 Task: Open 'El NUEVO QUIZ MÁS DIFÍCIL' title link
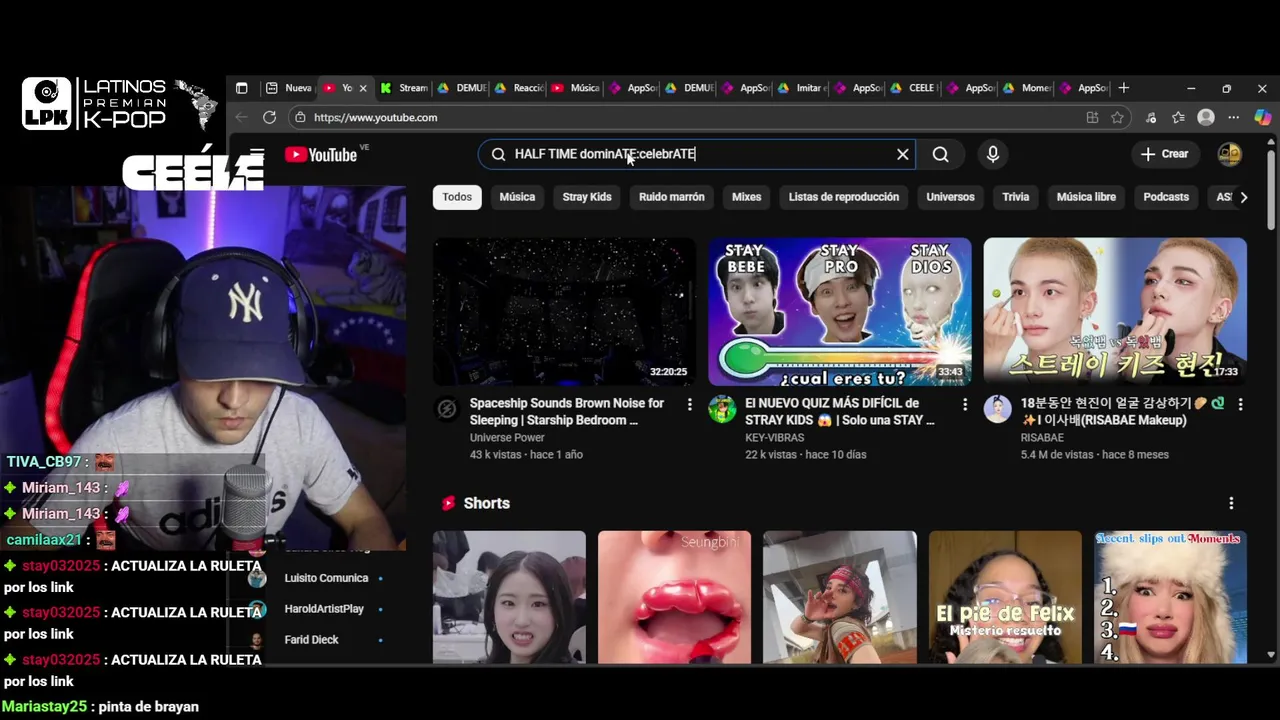[x=840, y=411]
